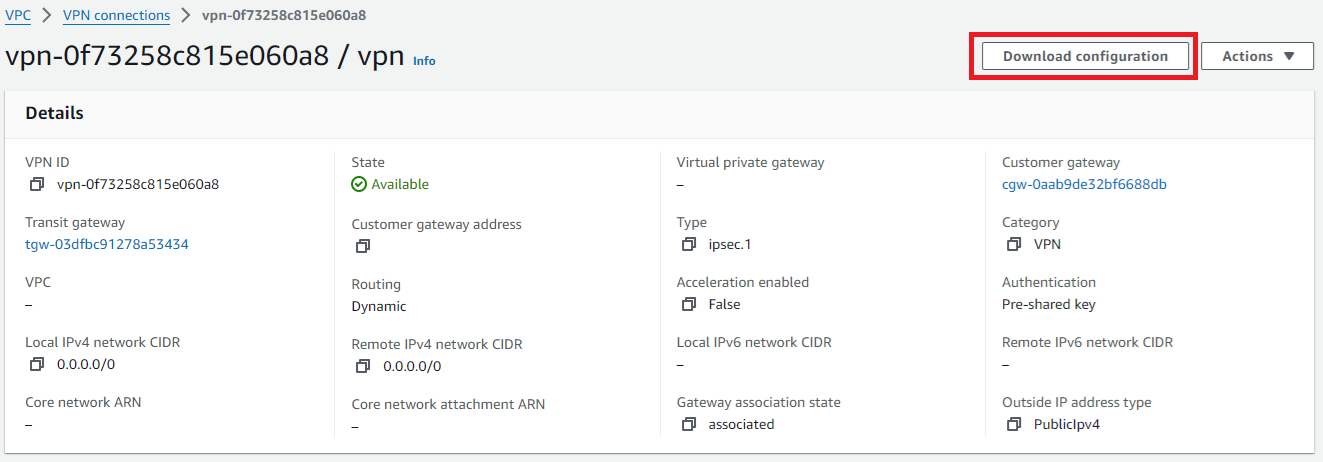
Task: Navigate to VPN connections breadcrumb
Action: click(116, 15)
